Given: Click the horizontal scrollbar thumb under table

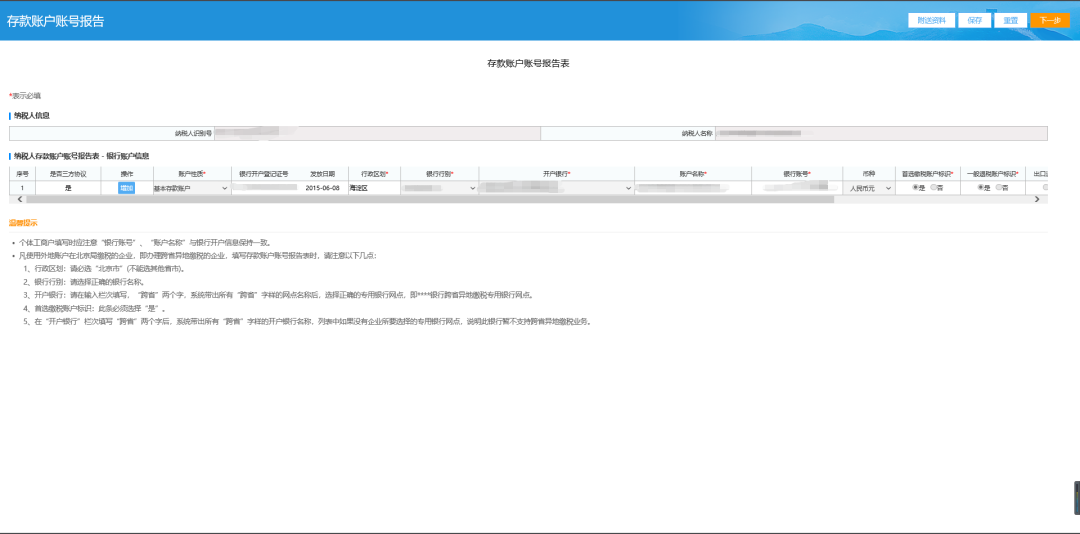Looking at the screenshot, I should click(430, 199).
